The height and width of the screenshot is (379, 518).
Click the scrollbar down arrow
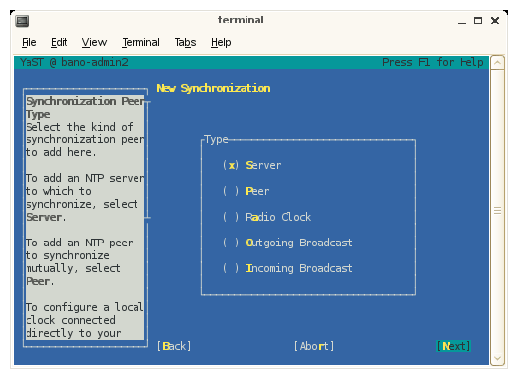497,358
